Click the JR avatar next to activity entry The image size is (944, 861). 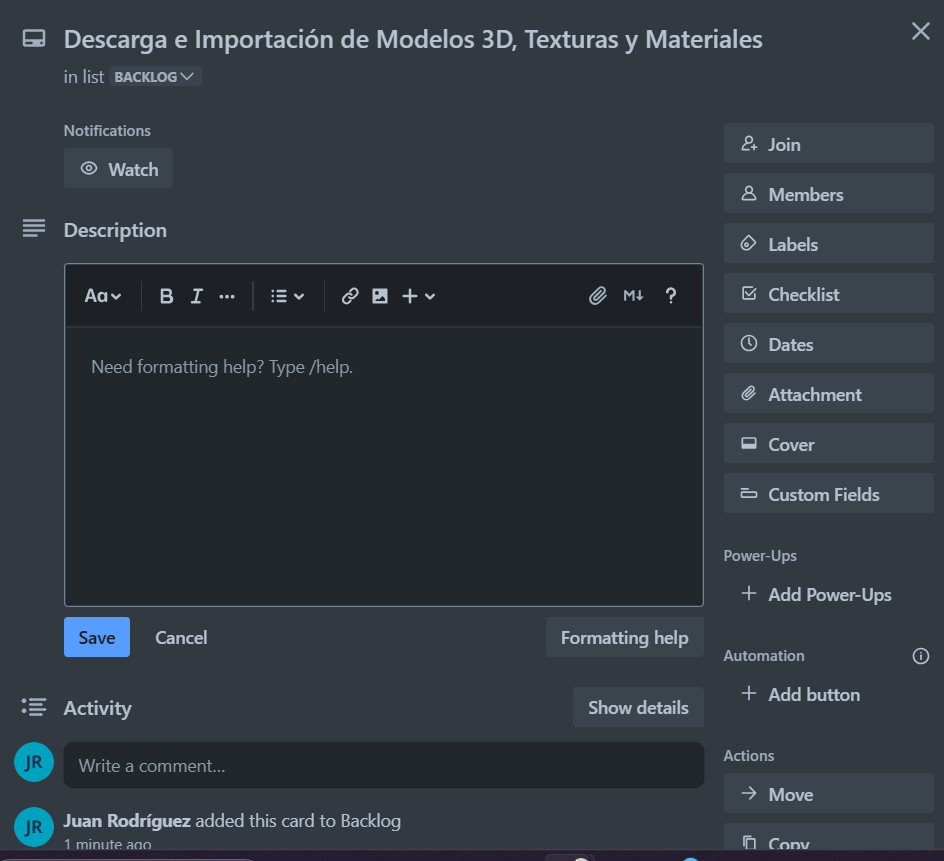point(34,827)
